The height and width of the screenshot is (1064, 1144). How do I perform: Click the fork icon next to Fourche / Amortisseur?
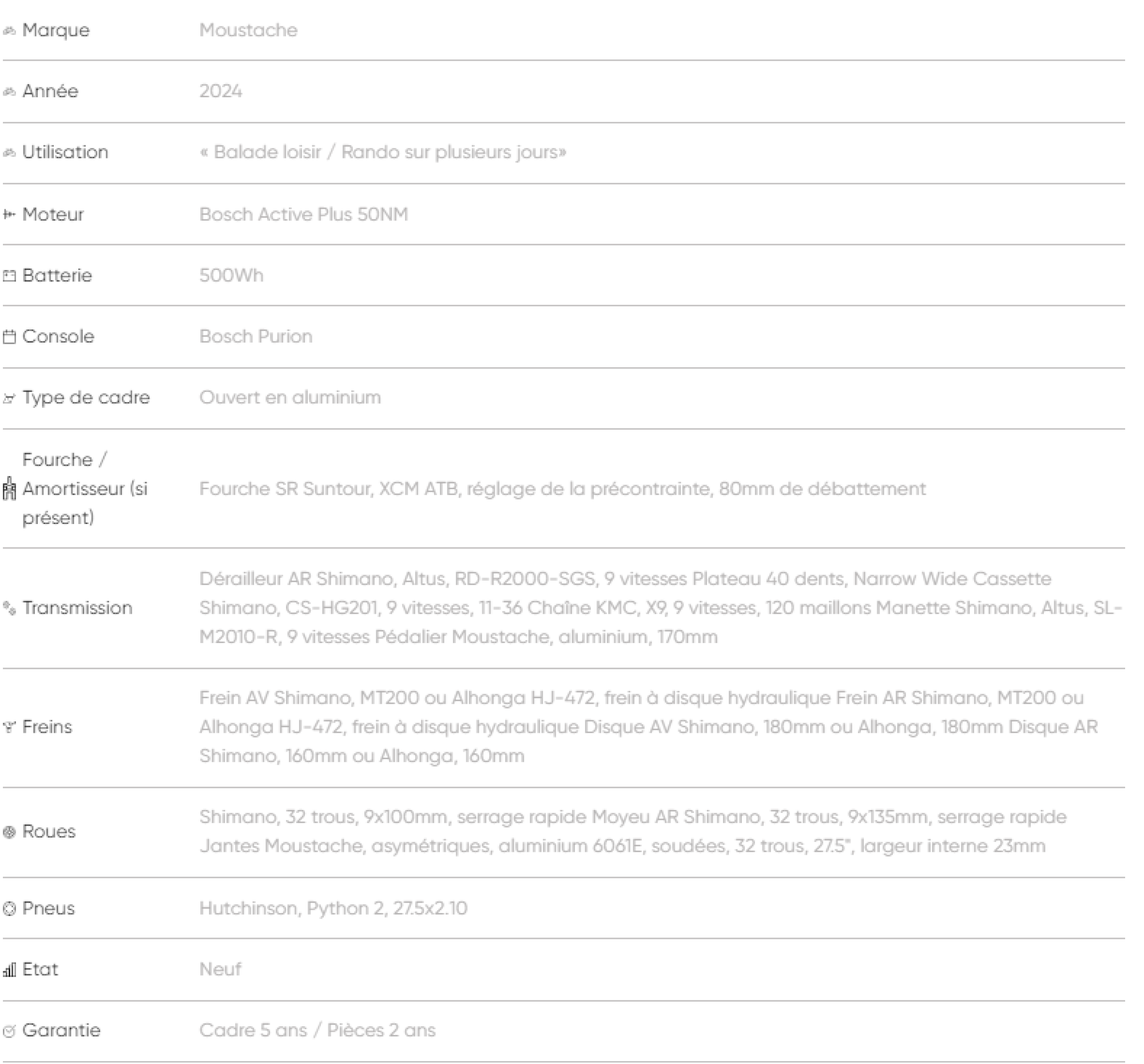9,489
